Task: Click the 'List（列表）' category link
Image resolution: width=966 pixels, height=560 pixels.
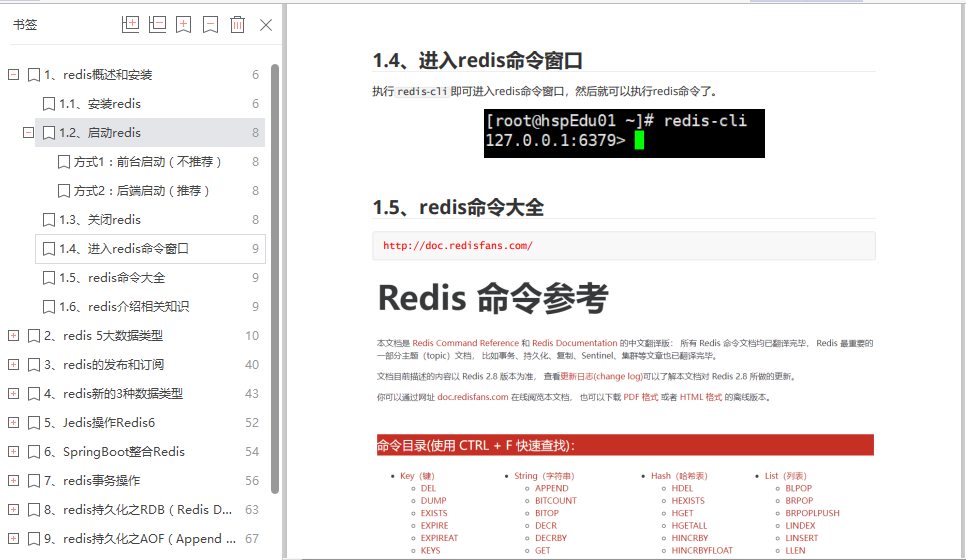Action: 785,476
